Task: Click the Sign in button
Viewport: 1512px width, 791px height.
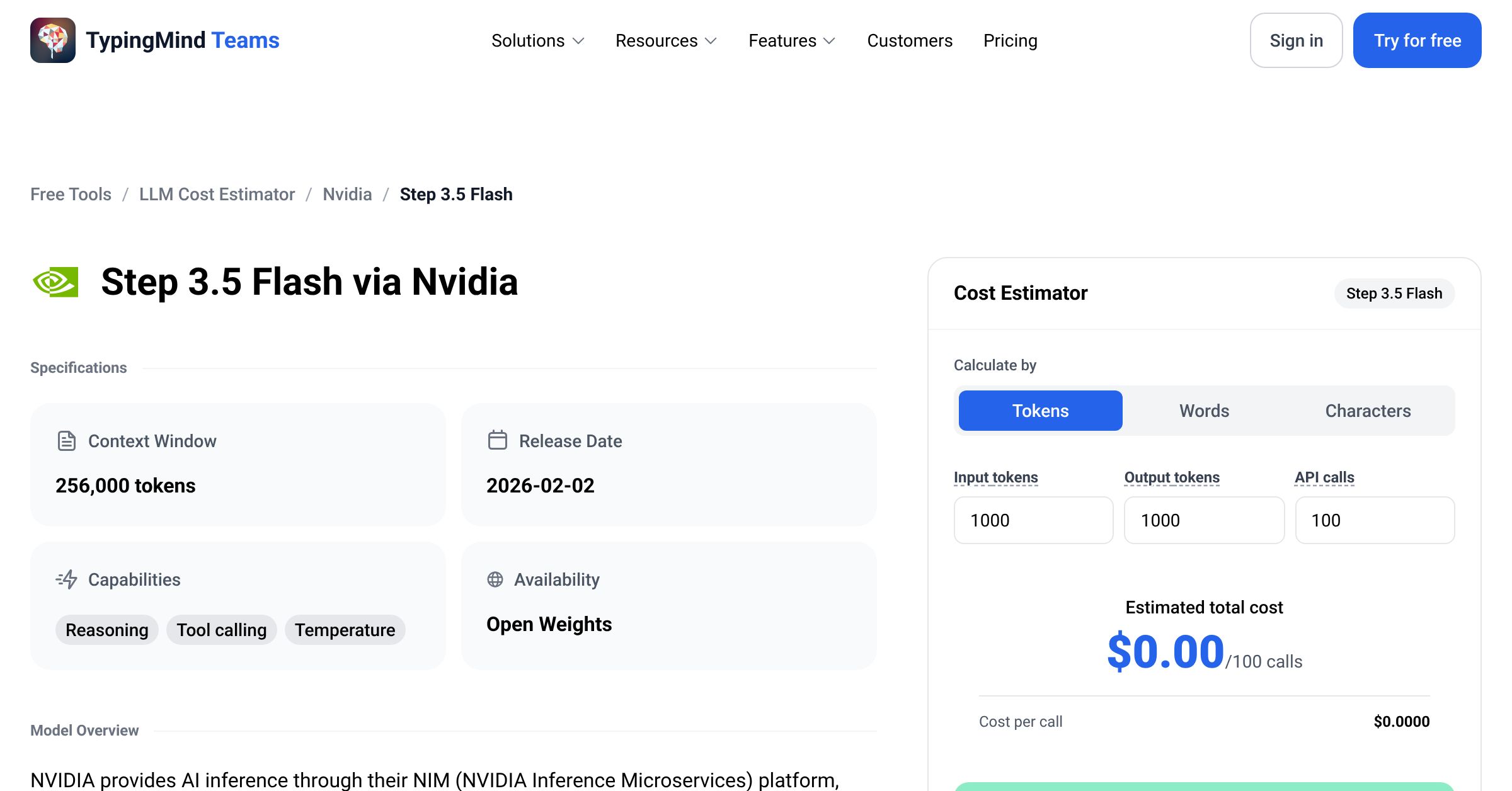Action: tap(1297, 40)
